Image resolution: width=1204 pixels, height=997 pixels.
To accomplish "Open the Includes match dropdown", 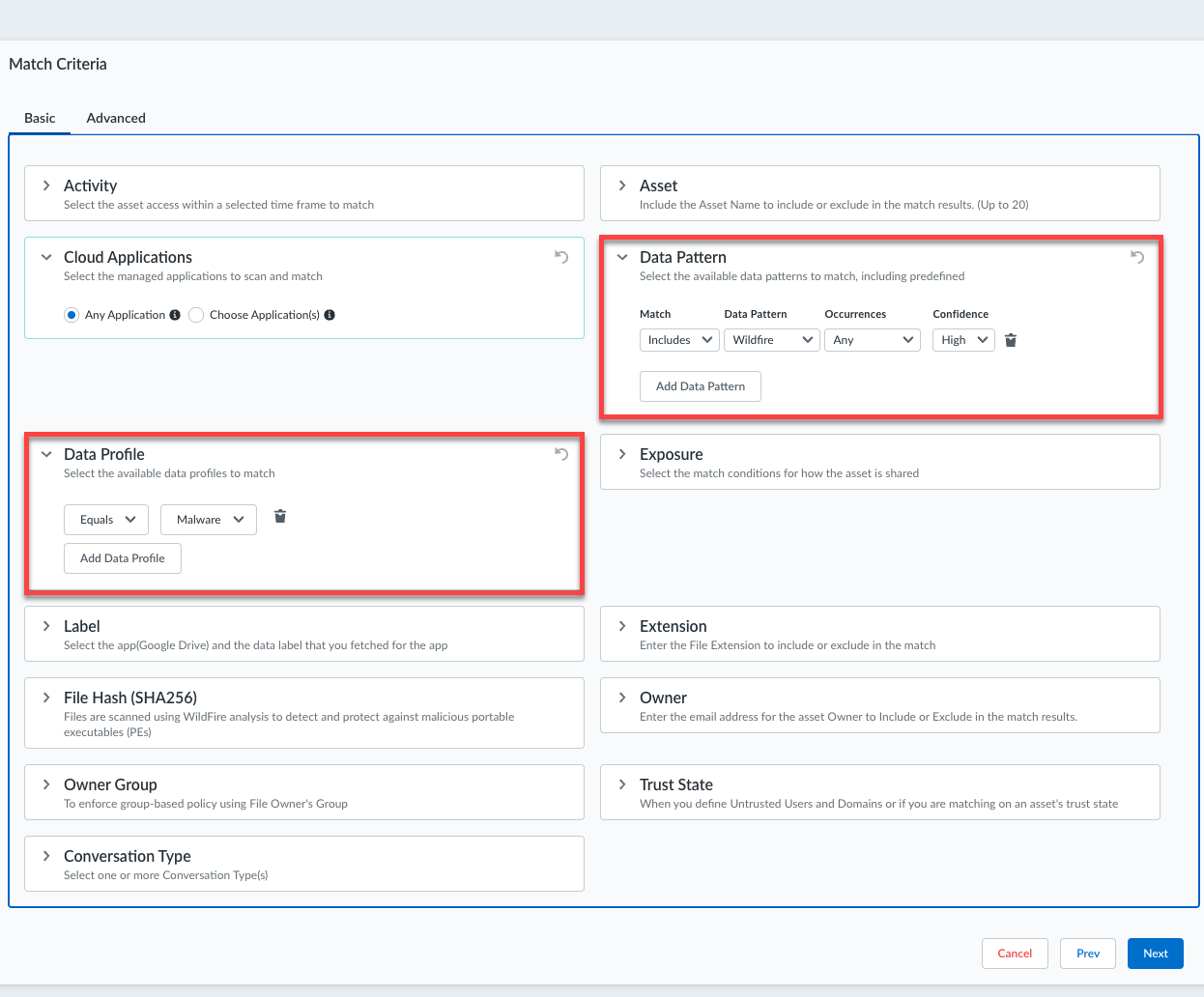I will point(679,340).
